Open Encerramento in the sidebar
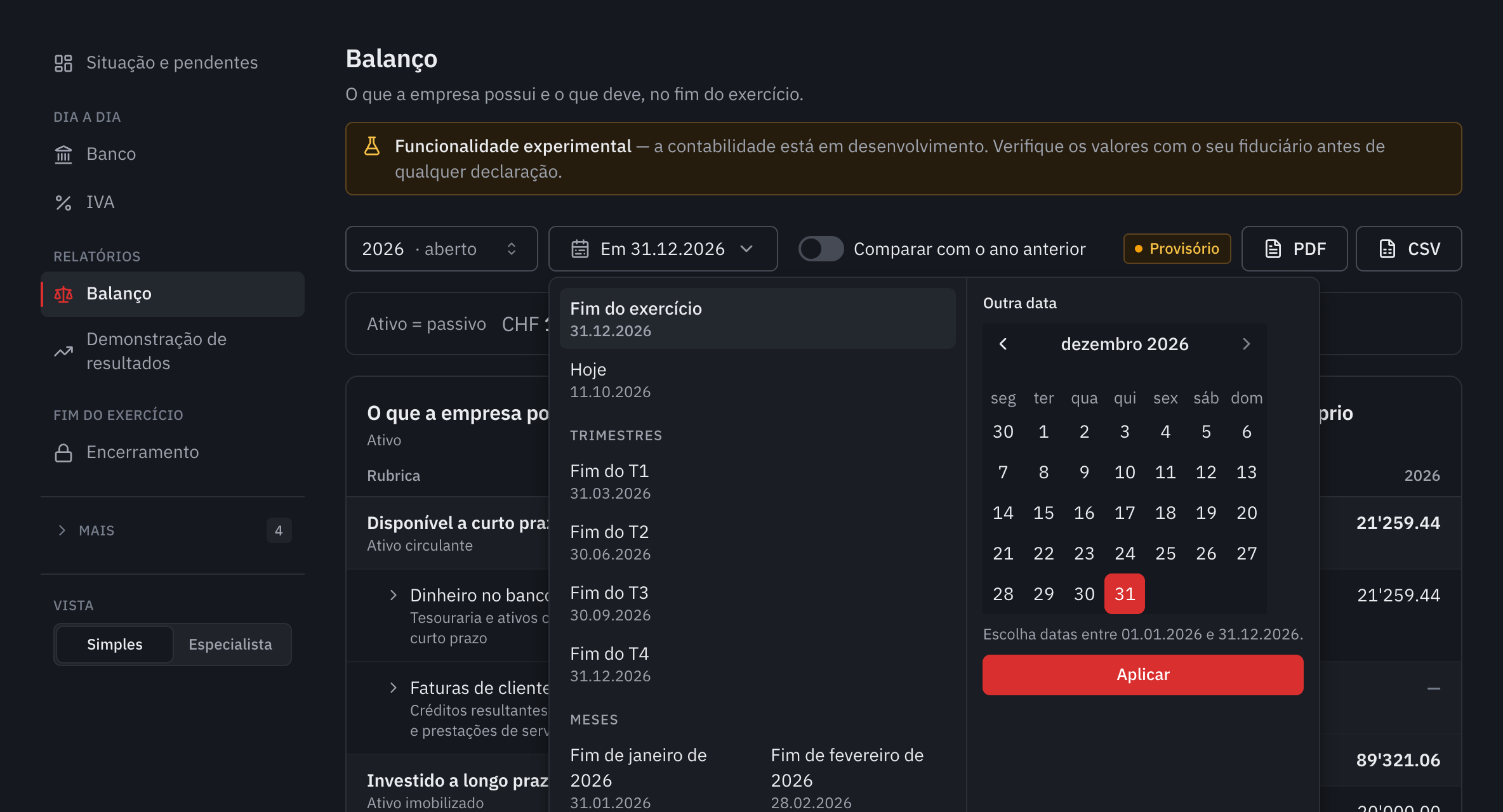This screenshot has height=812, width=1503. (173, 452)
